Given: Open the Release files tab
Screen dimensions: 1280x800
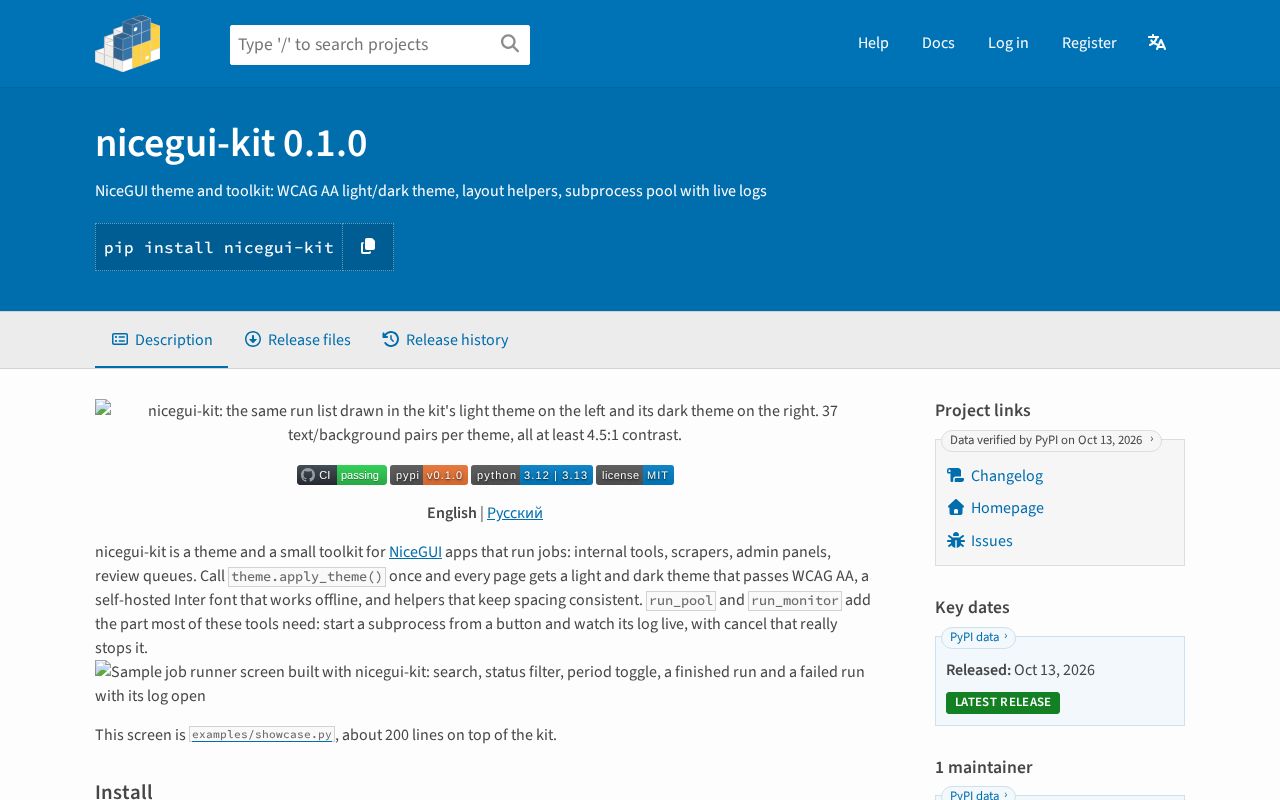Looking at the screenshot, I should pos(298,340).
